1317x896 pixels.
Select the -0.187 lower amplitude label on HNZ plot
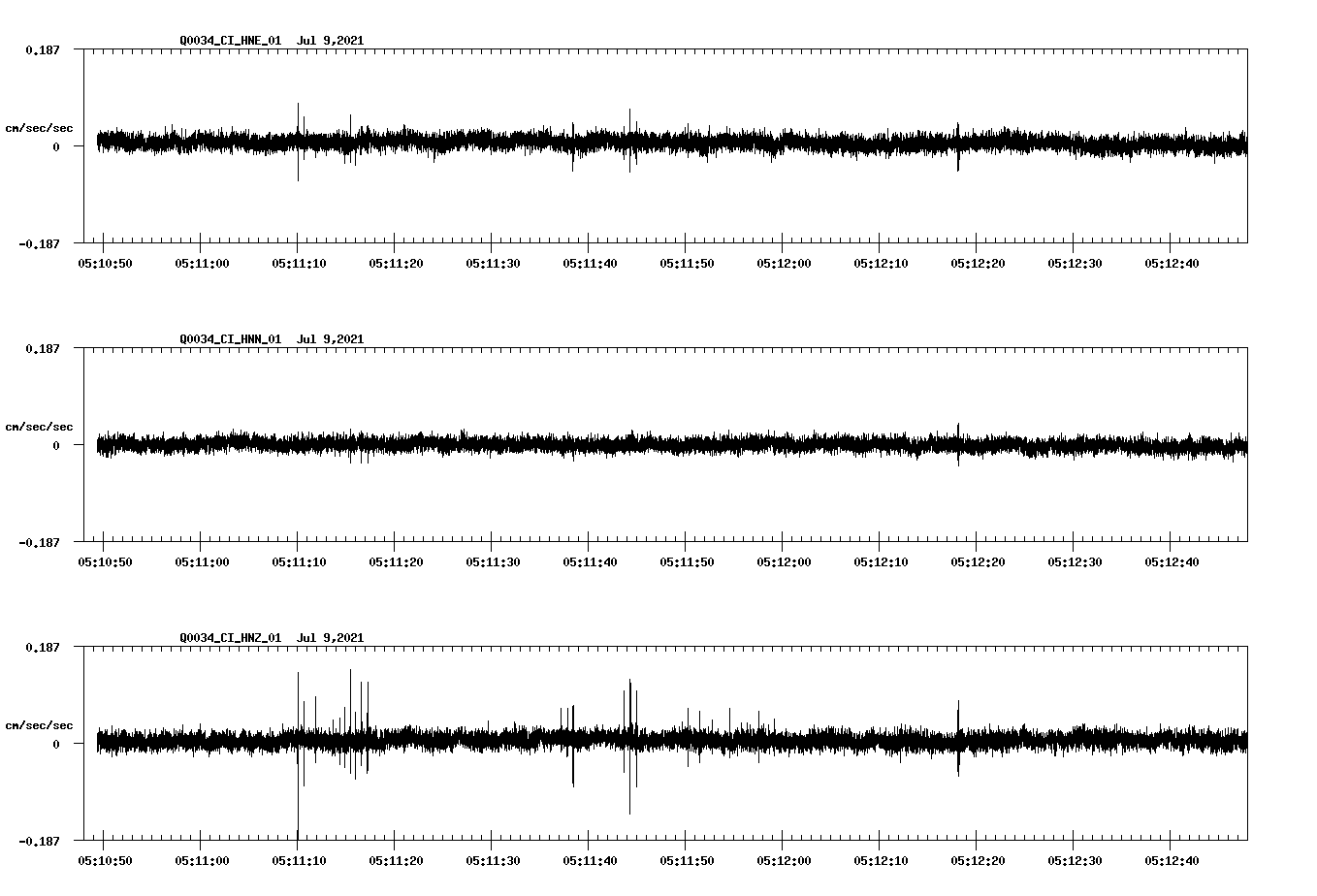(x=37, y=843)
